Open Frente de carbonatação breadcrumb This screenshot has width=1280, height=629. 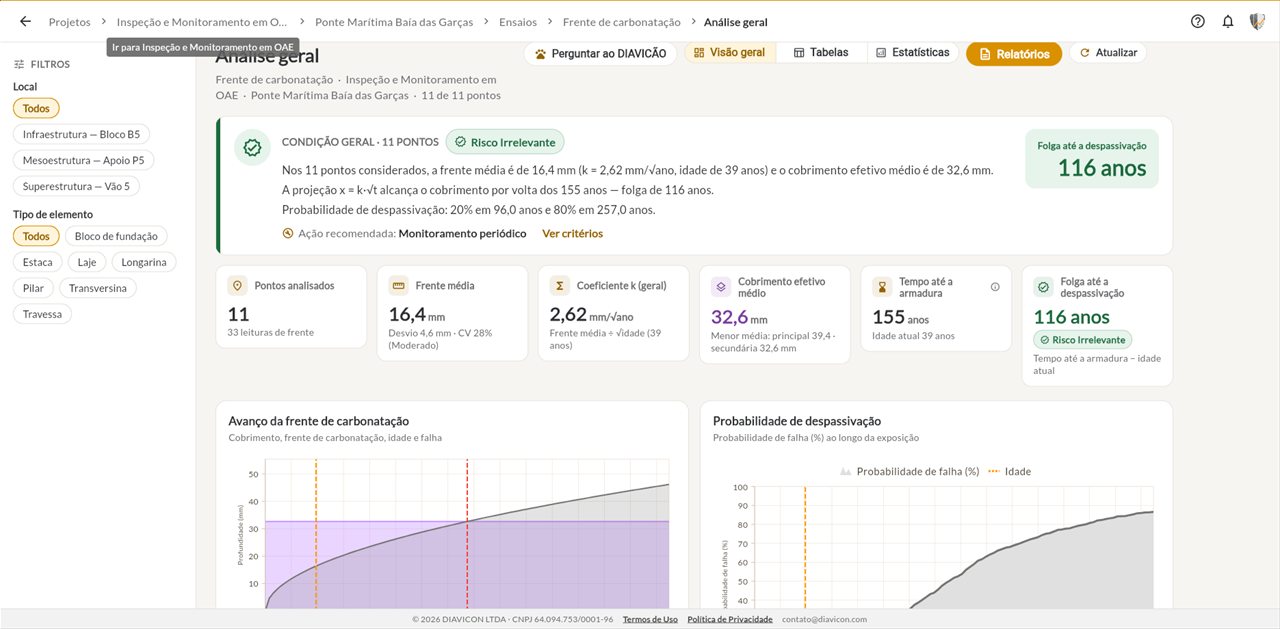(x=621, y=22)
